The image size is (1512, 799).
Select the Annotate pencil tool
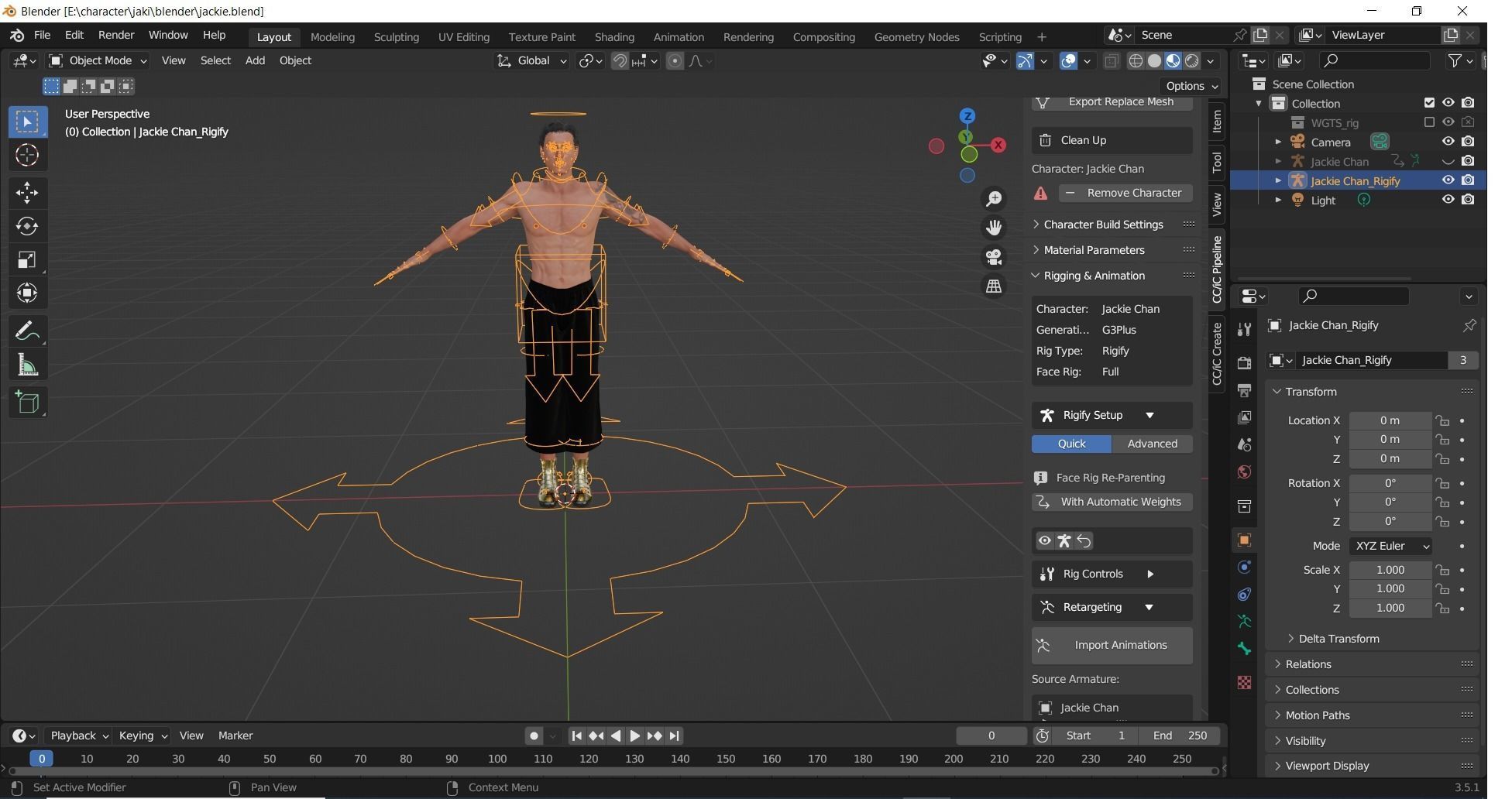[27, 331]
